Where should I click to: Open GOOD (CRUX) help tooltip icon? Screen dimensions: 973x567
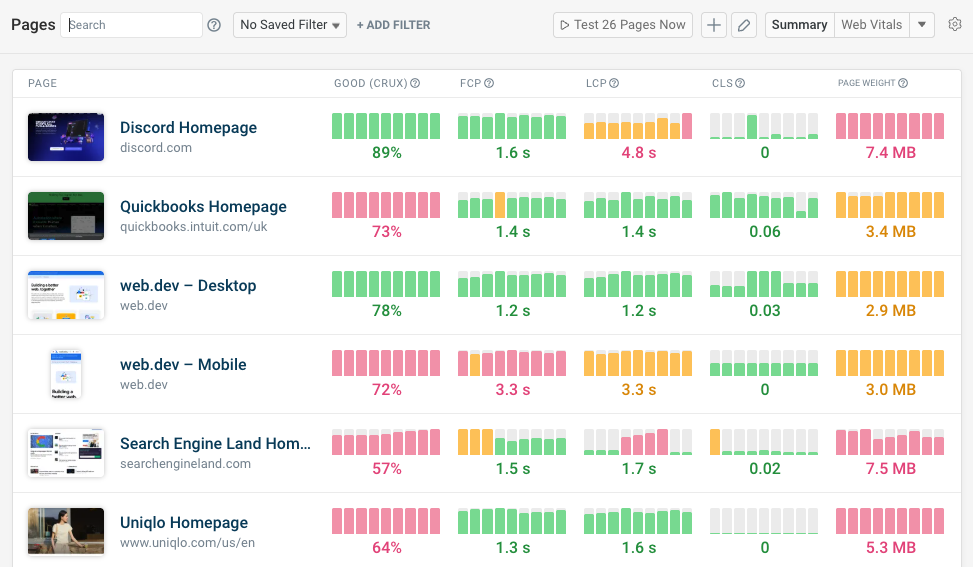(x=415, y=83)
